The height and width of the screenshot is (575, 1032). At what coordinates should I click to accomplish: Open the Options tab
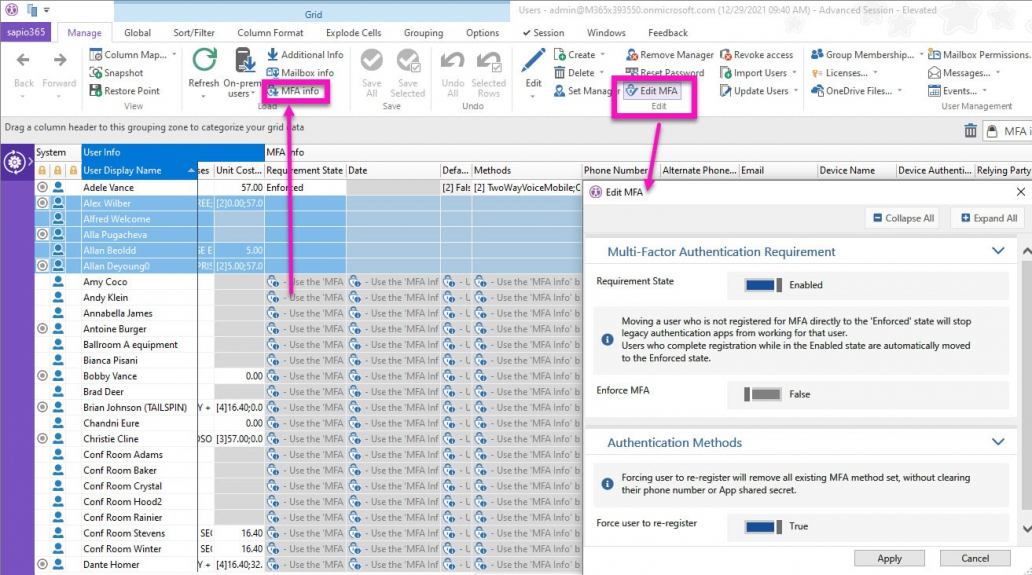pyautogui.click(x=482, y=33)
